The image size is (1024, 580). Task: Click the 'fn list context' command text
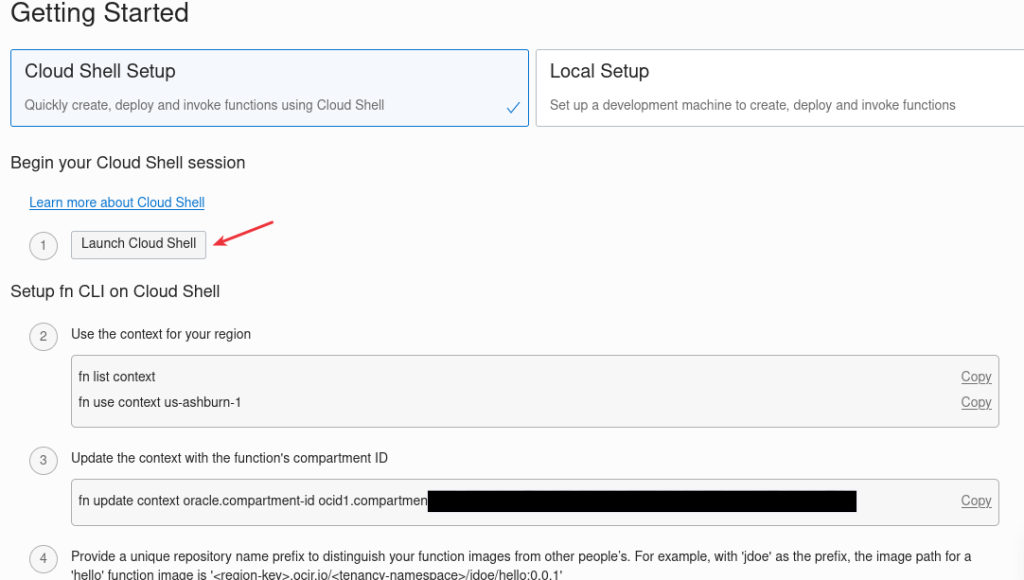[117, 377]
